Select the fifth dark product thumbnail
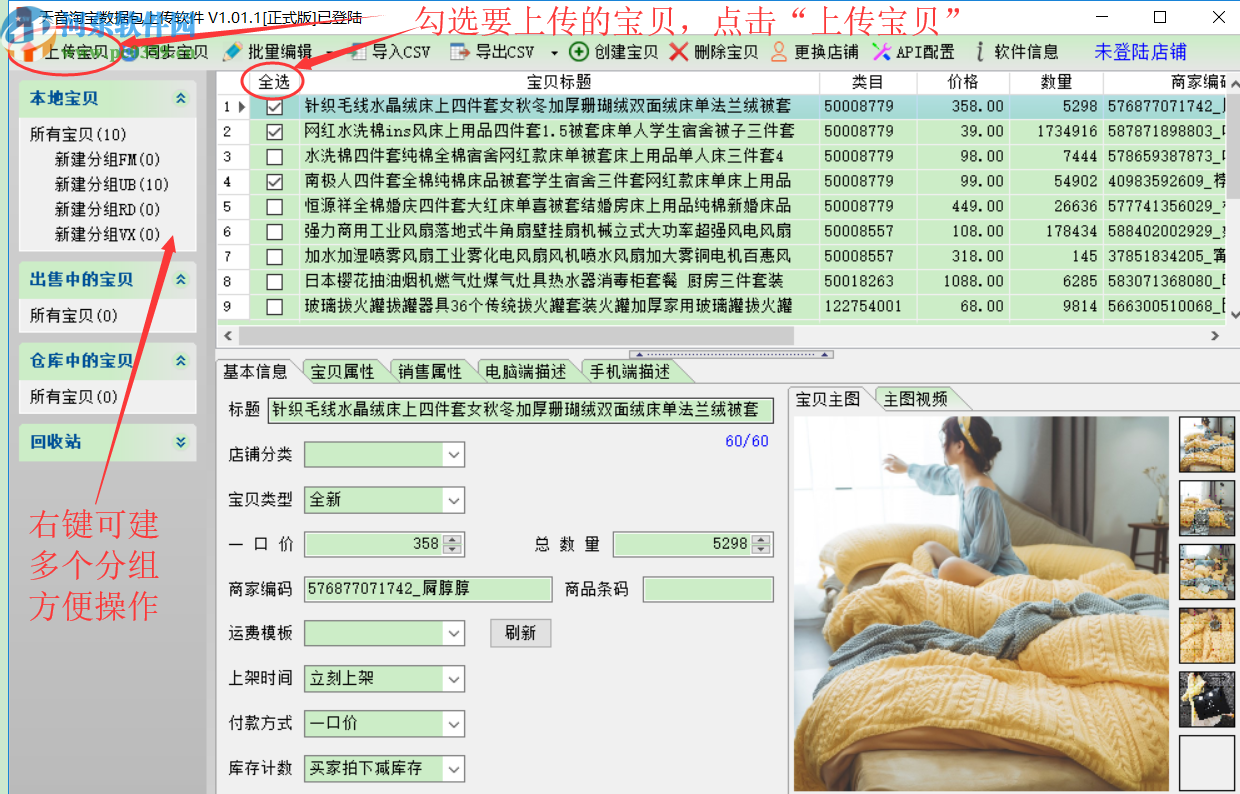Viewport: 1240px width, 794px height. tap(1207, 699)
